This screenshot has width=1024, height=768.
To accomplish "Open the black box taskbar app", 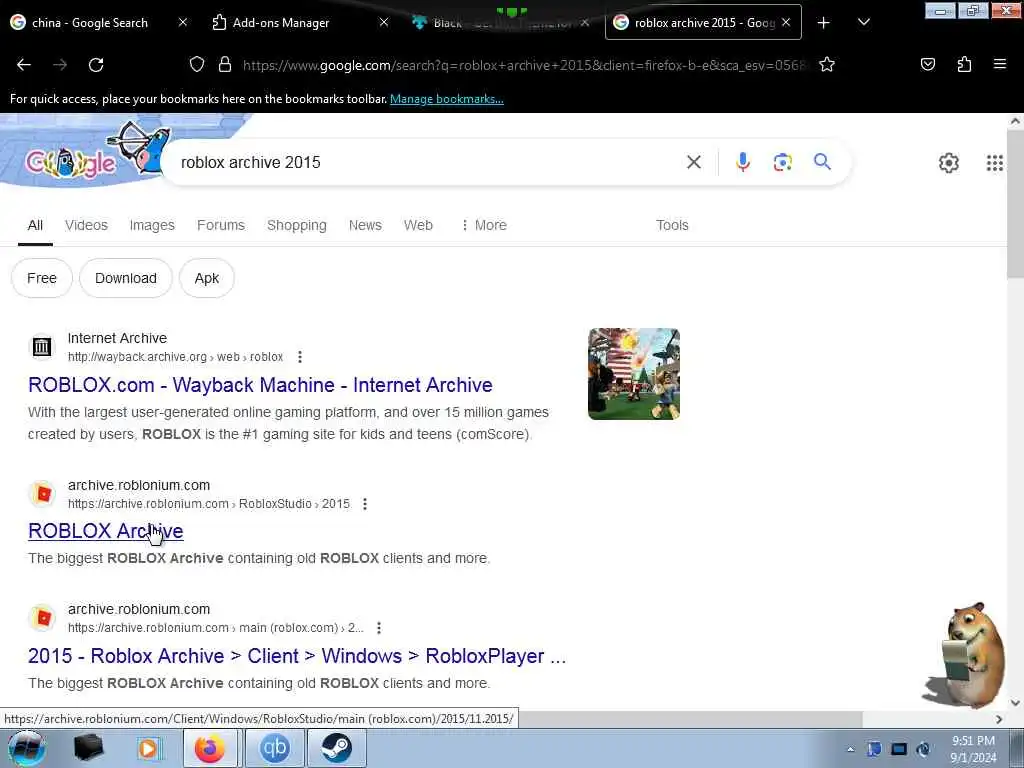I will pyautogui.click(x=88, y=748).
